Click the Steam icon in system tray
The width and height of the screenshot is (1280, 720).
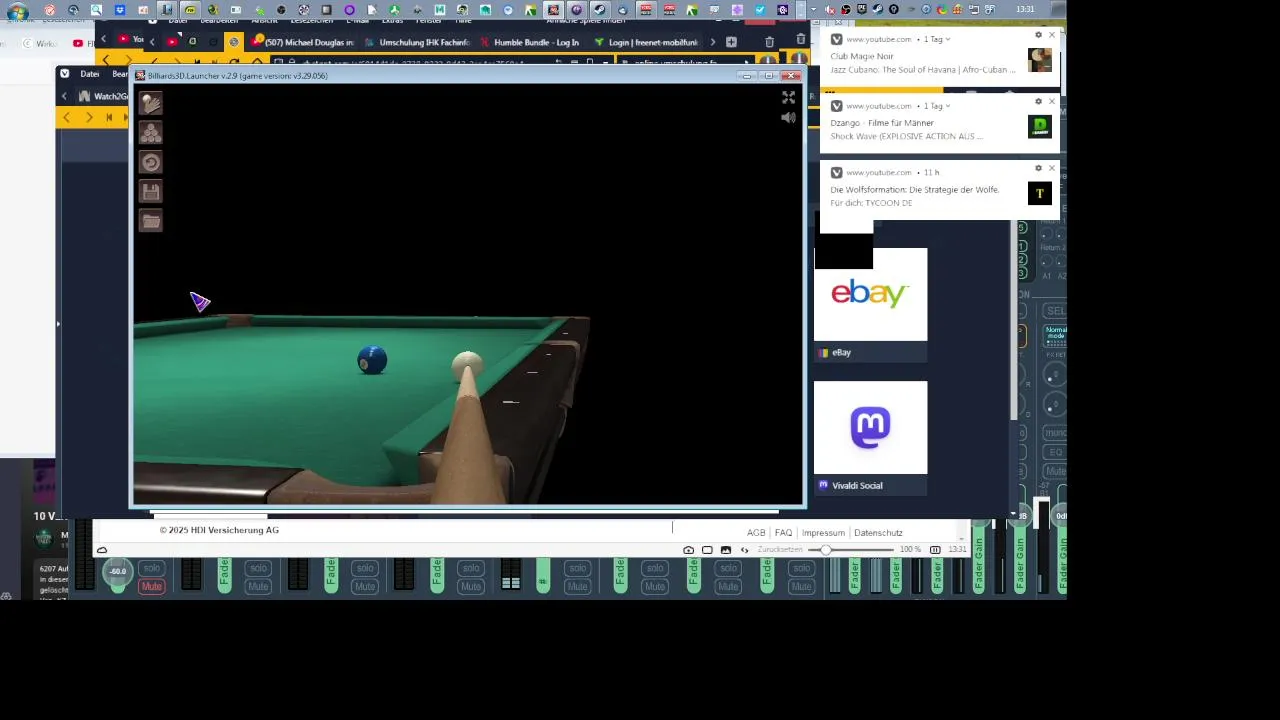pyautogui.click(x=877, y=9)
